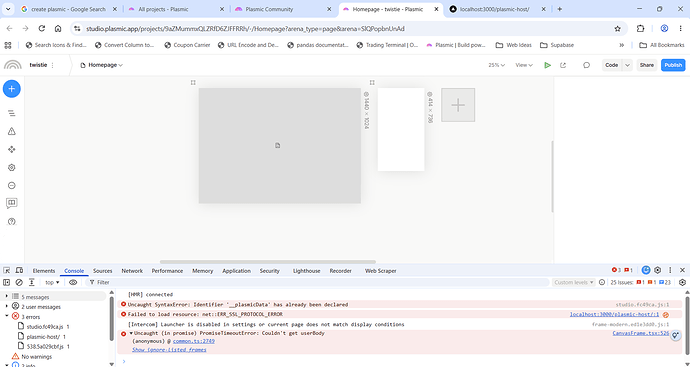Screen dimensions: 690x367
Task: Click the blue Publish button
Action: 673,65
